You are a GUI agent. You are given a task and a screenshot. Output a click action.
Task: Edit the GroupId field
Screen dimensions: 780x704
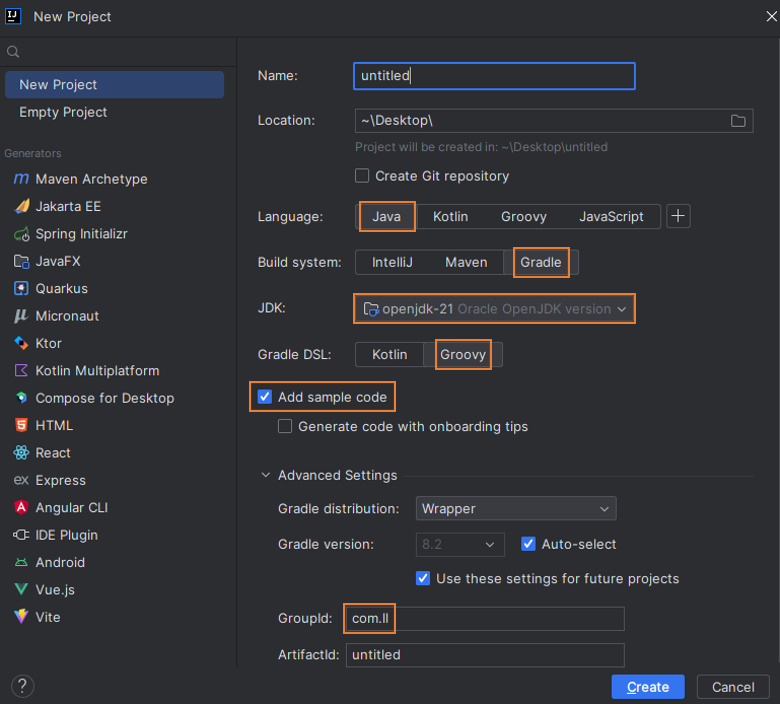tap(485, 618)
